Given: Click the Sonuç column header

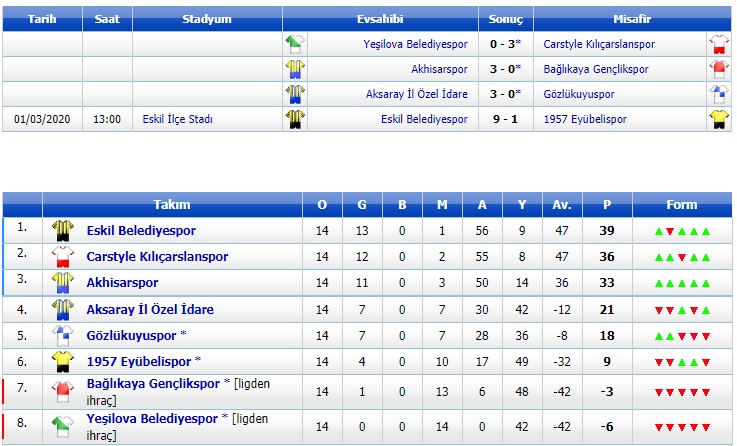Looking at the screenshot, I should 506,19.
